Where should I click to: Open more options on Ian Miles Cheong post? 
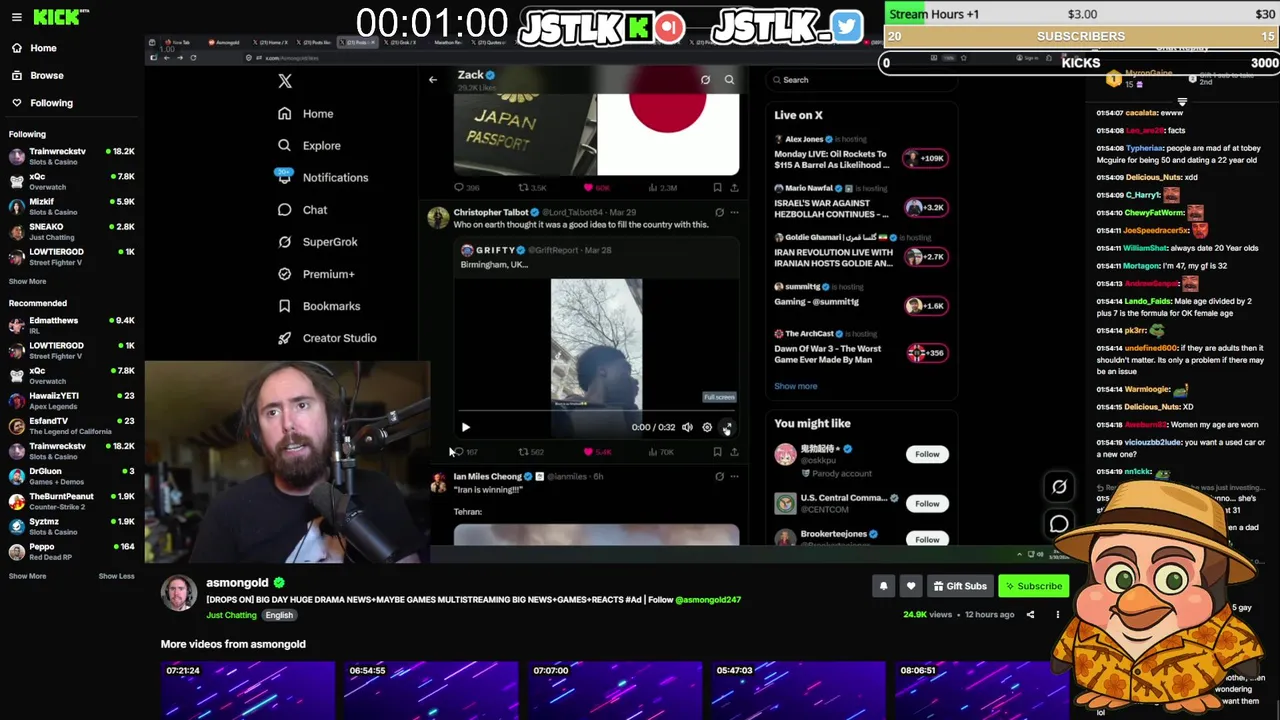pyautogui.click(x=734, y=476)
